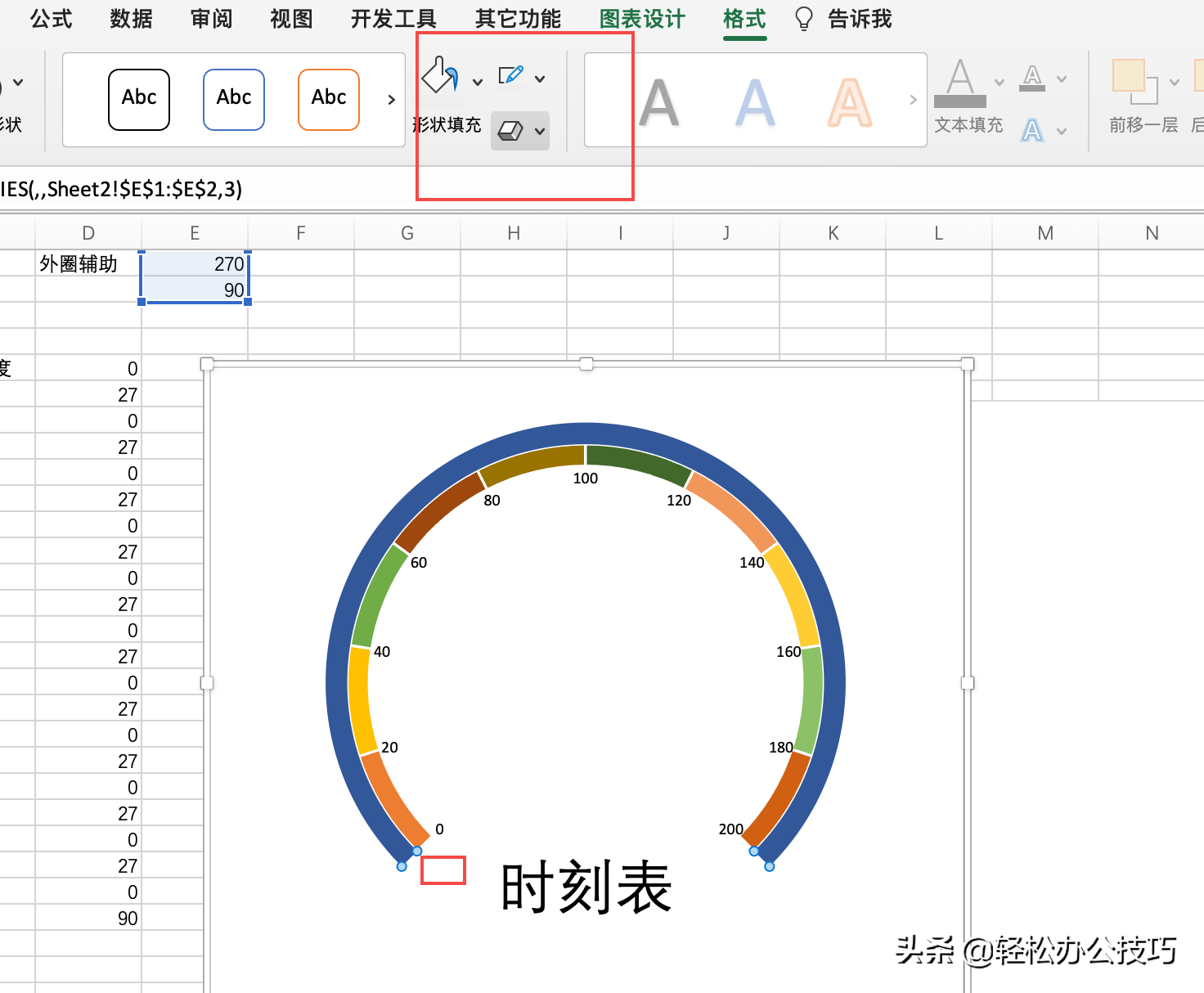1204x993 pixels.
Task: Select column header I
Action: coord(620,233)
